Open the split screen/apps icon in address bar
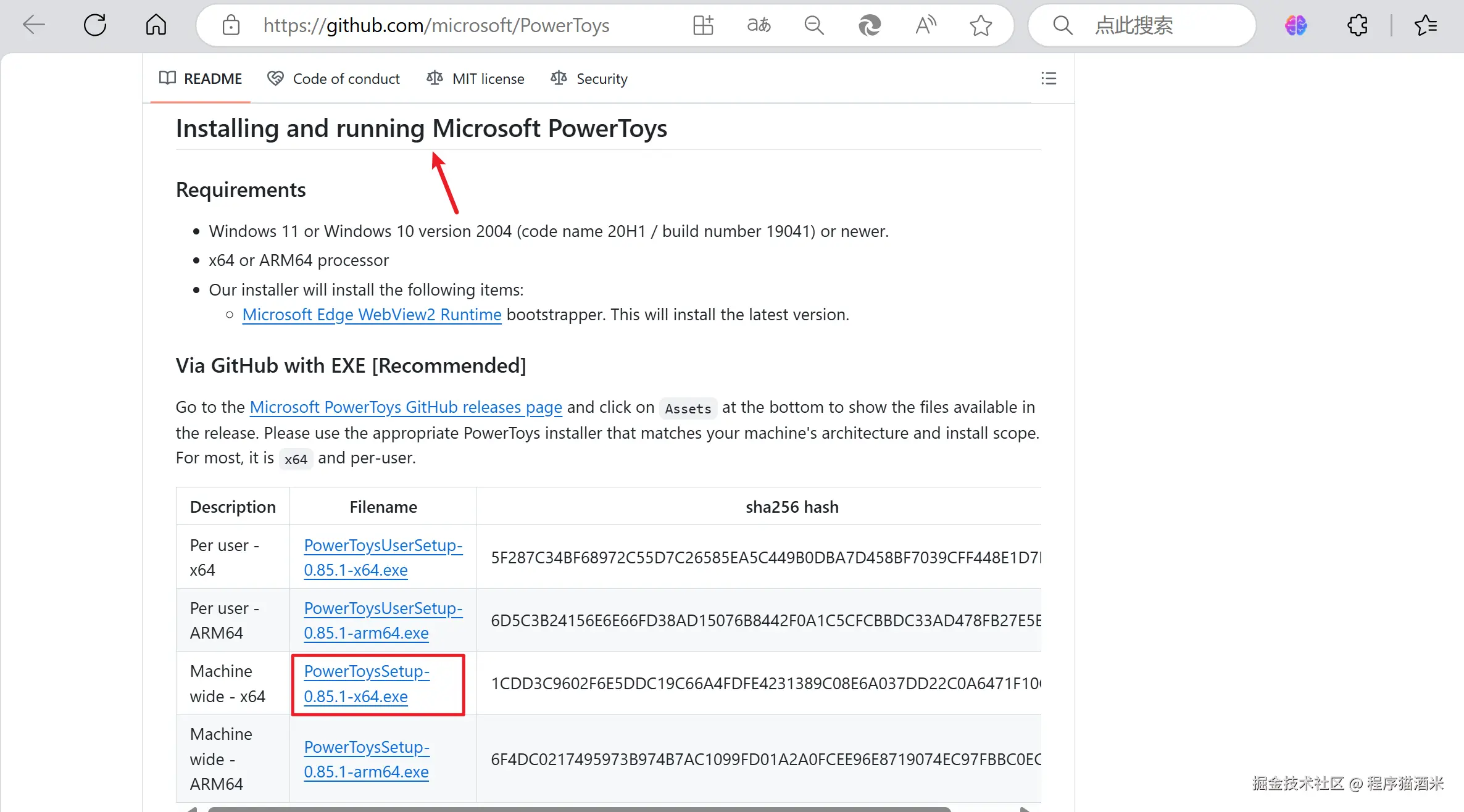Screen dimensions: 1464x812 [x=703, y=25]
